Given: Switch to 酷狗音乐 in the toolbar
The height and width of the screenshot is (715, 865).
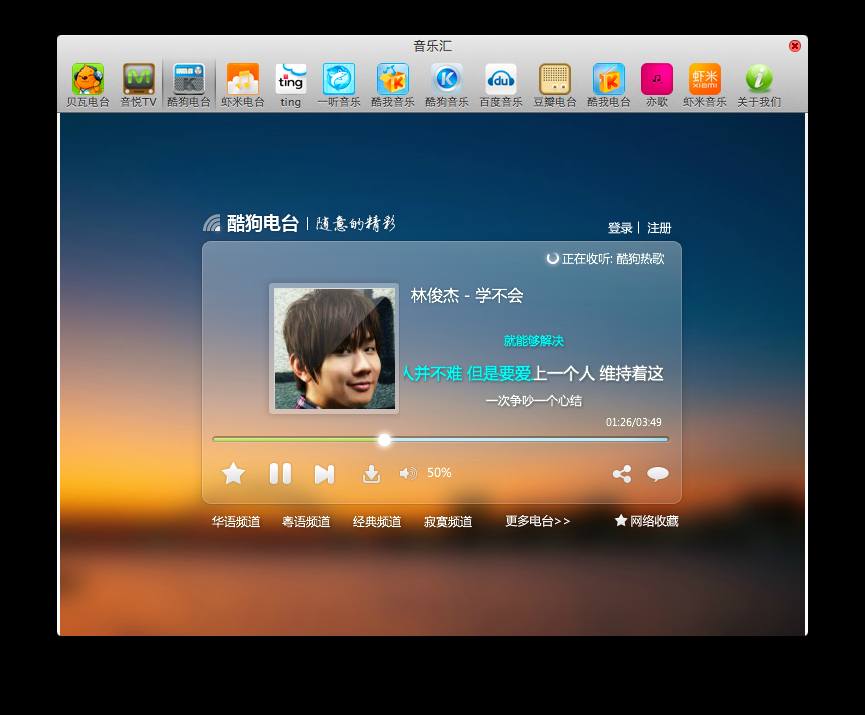Looking at the screenshot, I should point(447,86).
